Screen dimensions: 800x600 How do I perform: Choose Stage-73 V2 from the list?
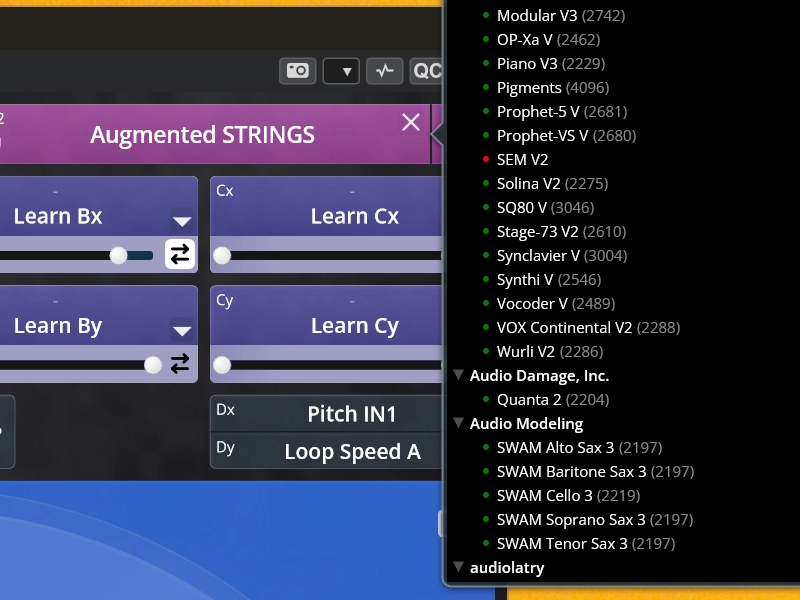(x=561, y=231)
